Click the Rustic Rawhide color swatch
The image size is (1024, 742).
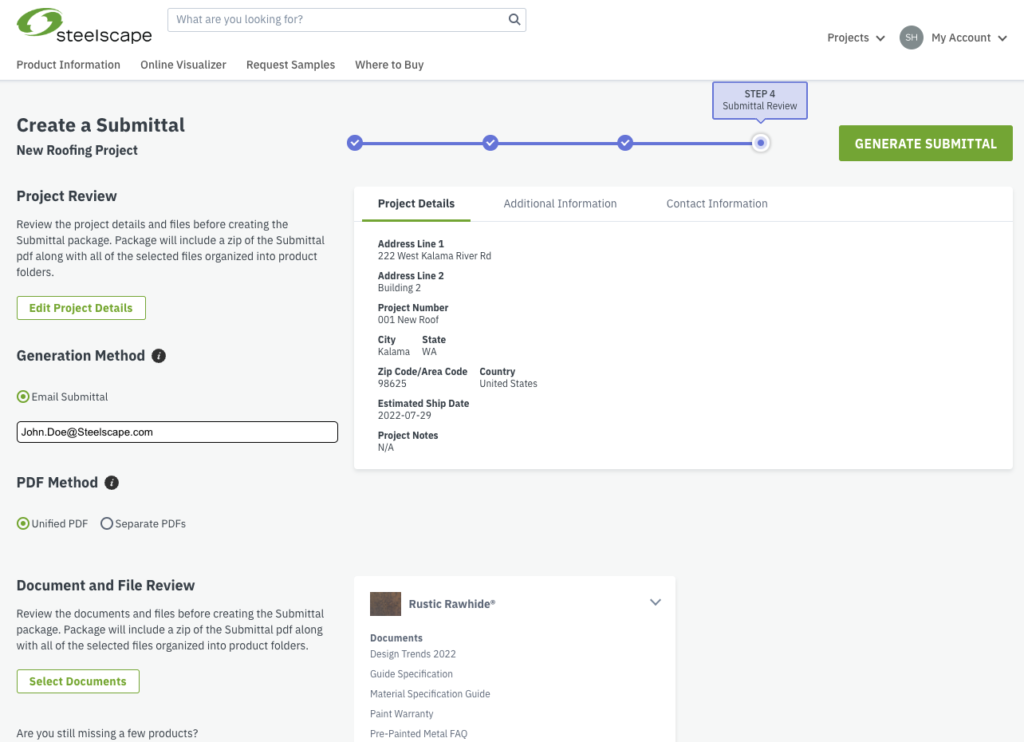click(385, 604)
